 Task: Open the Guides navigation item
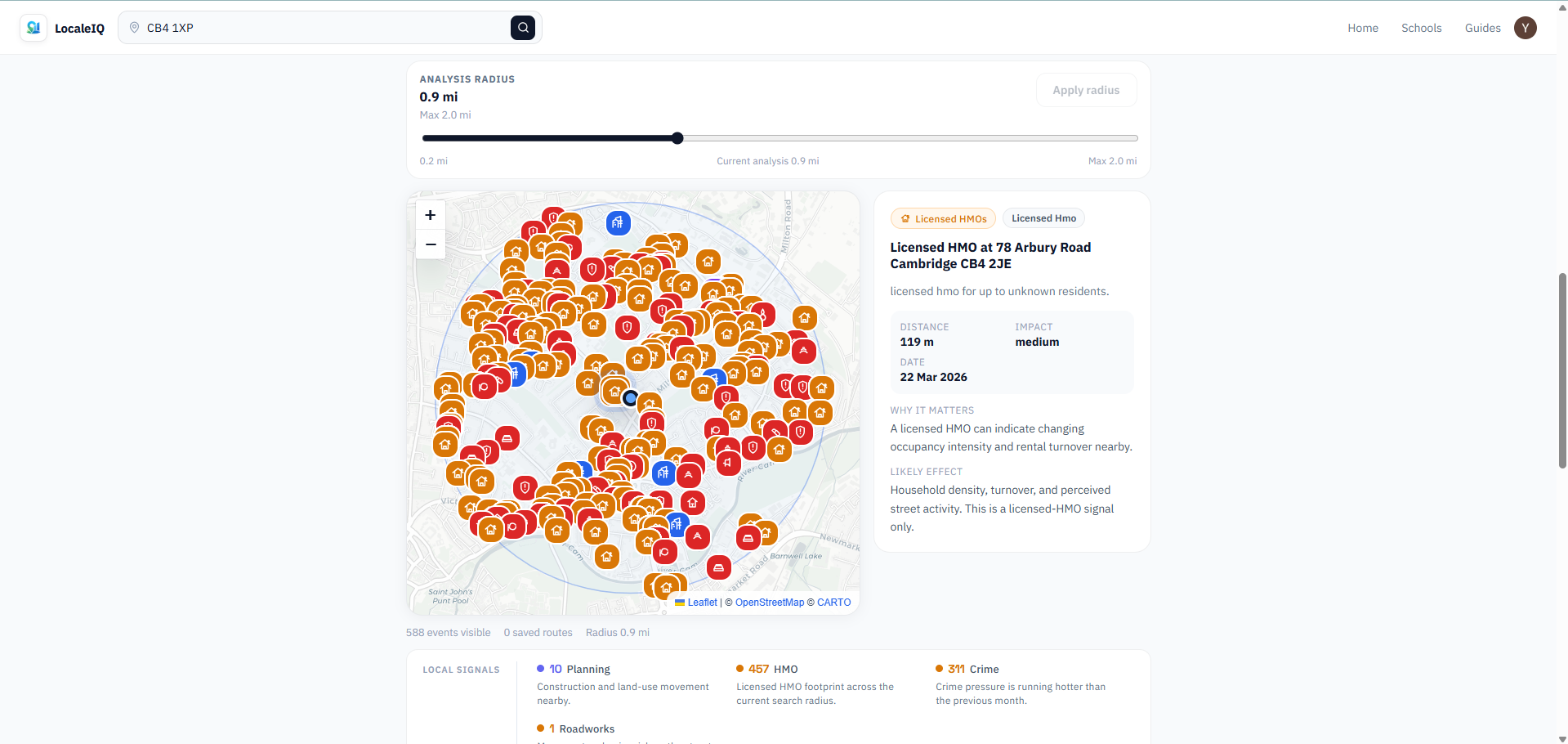point(1482,27)
